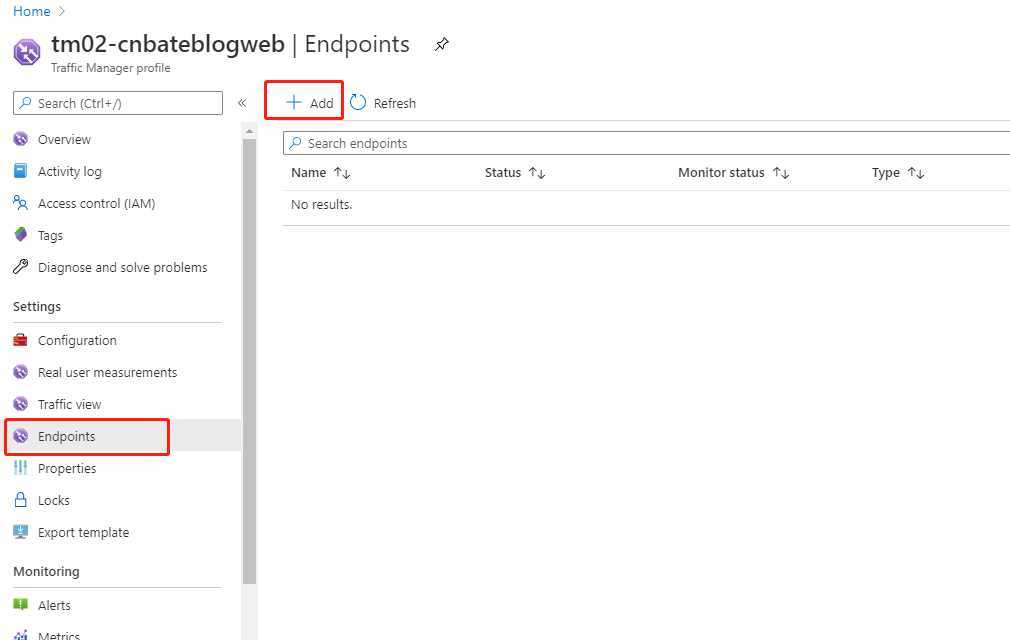
Task: Click the Metrics chart icon
Action: (21, 635)
